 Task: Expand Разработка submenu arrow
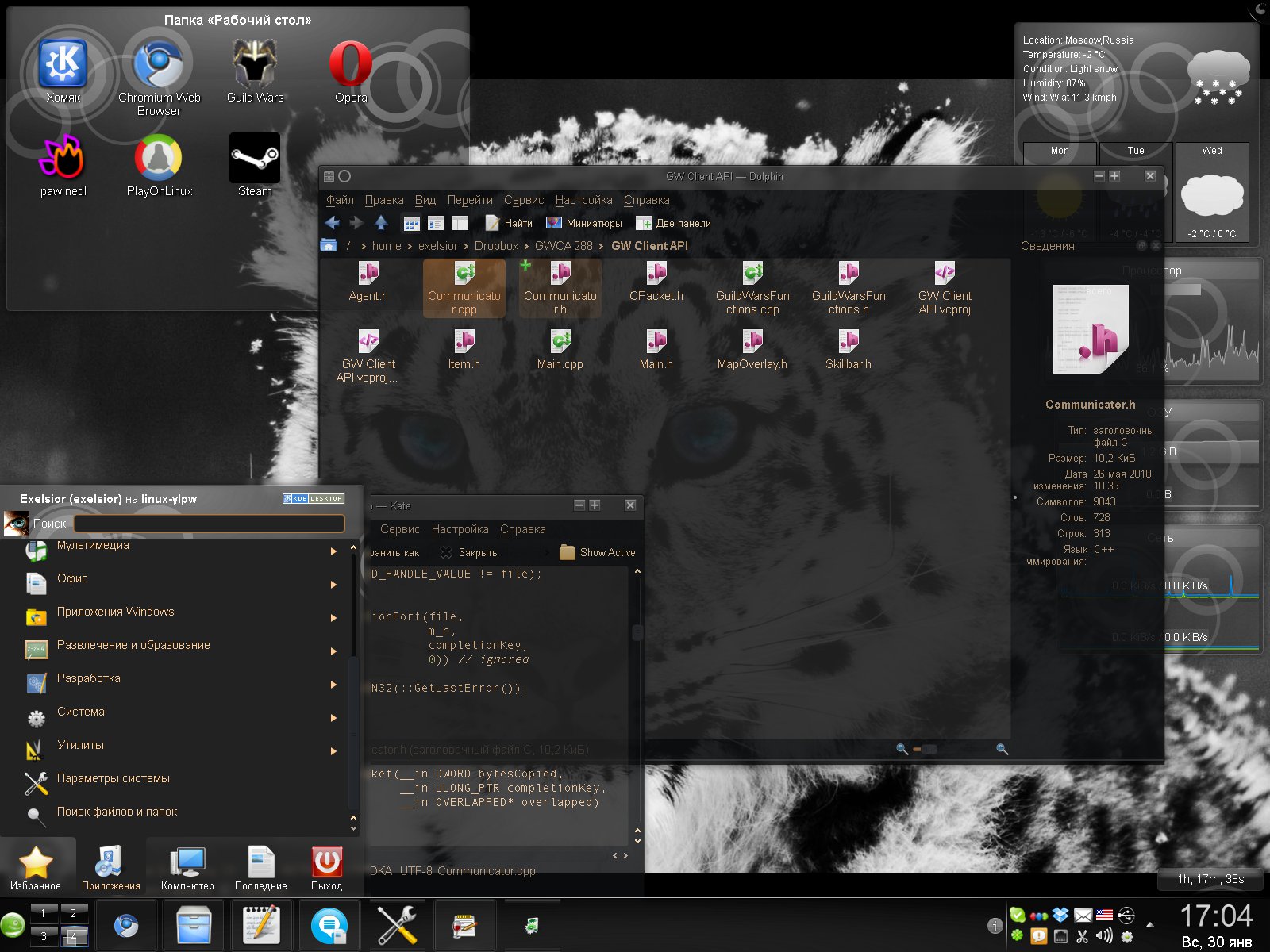click(334, 685)
